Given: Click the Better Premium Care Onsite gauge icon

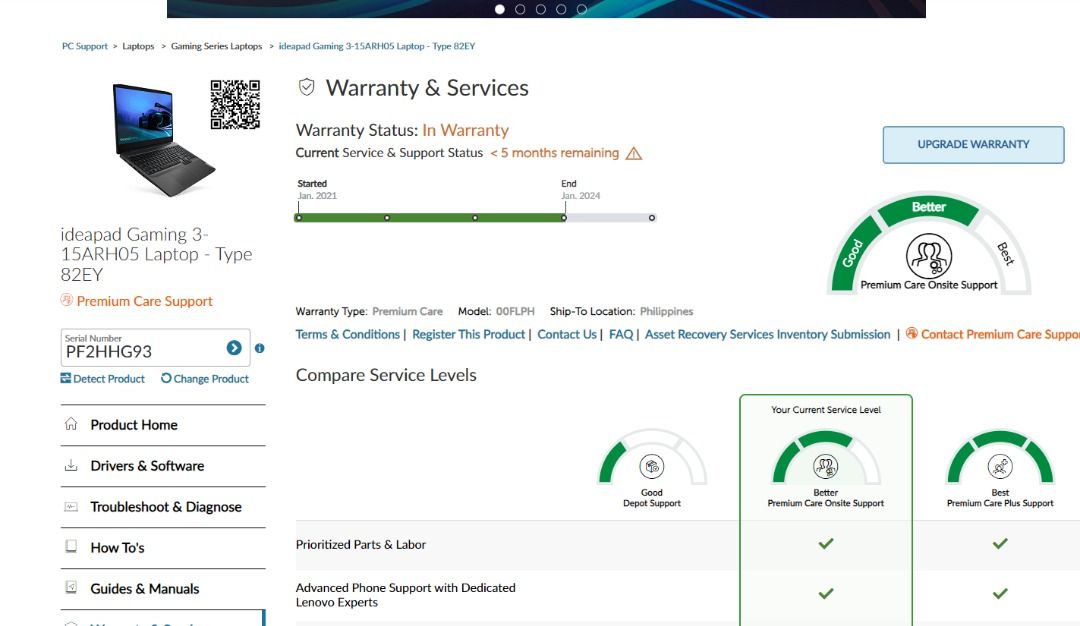Looking at the screenshot, I should point(825,466).
